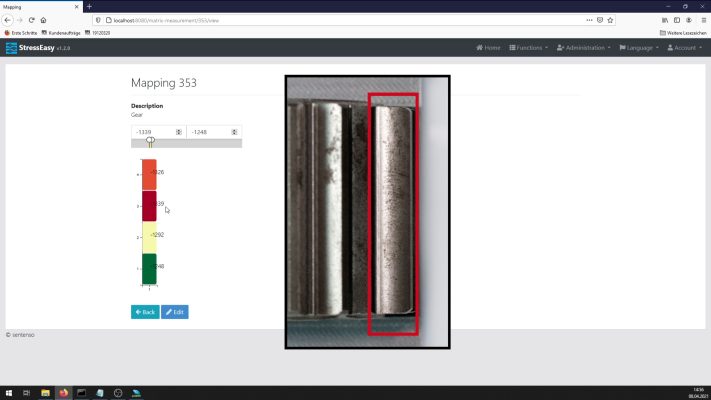Image resolution: width=711 pixels, height=400 pixels.
Task: Expand the Administration dropdown menu
Action: (584, 48)
